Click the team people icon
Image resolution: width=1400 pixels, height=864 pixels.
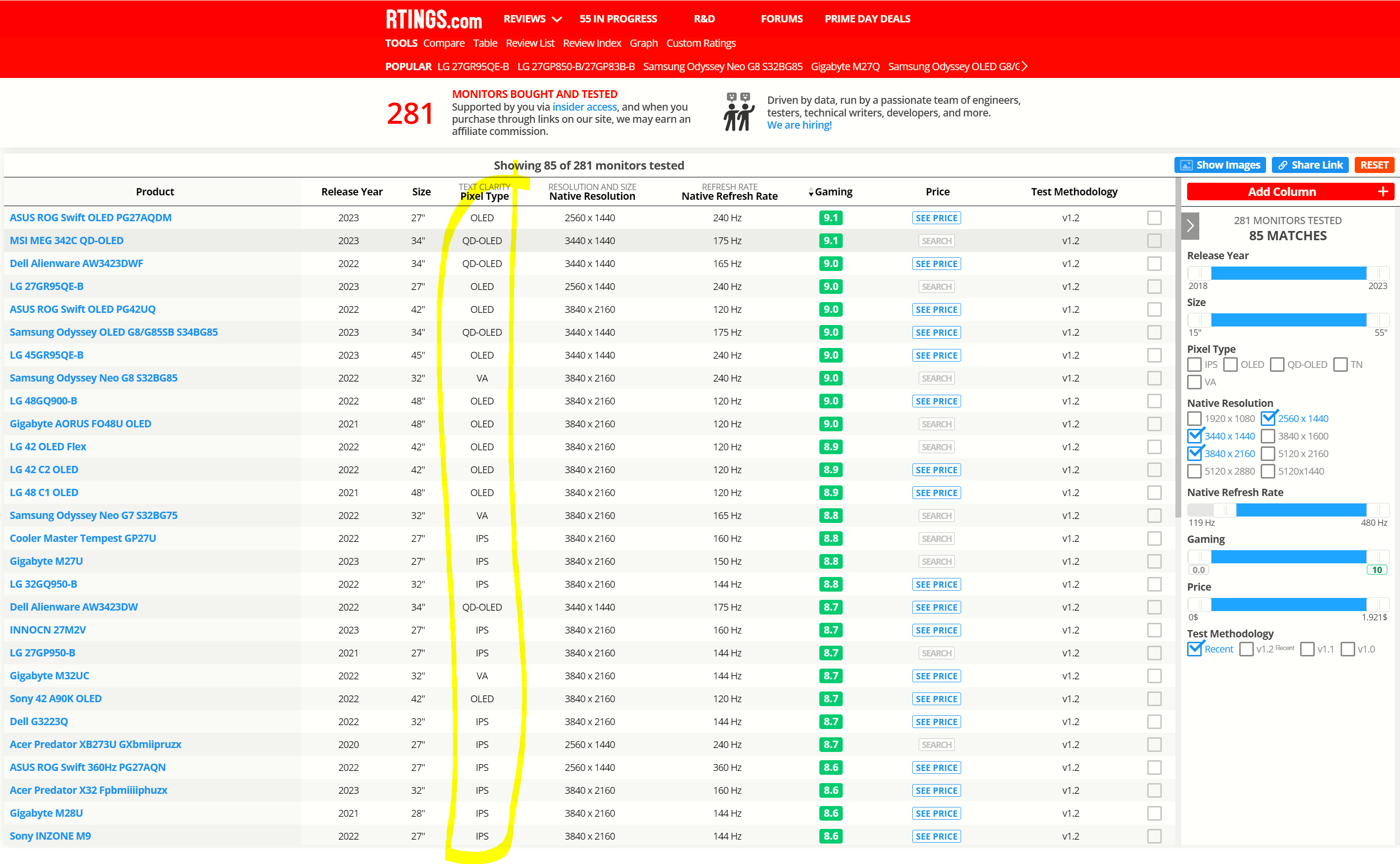pos(739,112)
